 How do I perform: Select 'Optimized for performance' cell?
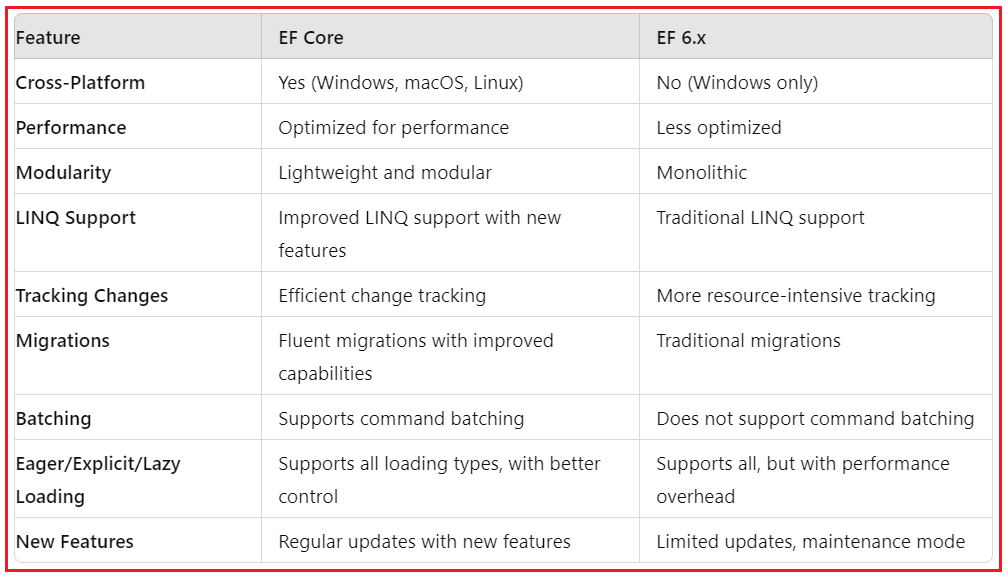click(393, 128)
